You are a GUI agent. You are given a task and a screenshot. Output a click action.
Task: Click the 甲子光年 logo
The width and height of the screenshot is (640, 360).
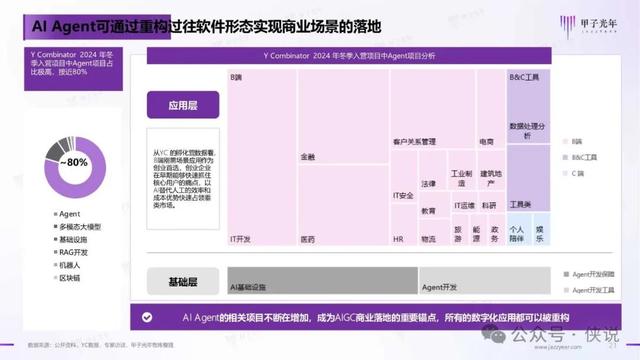click(588, 26)
